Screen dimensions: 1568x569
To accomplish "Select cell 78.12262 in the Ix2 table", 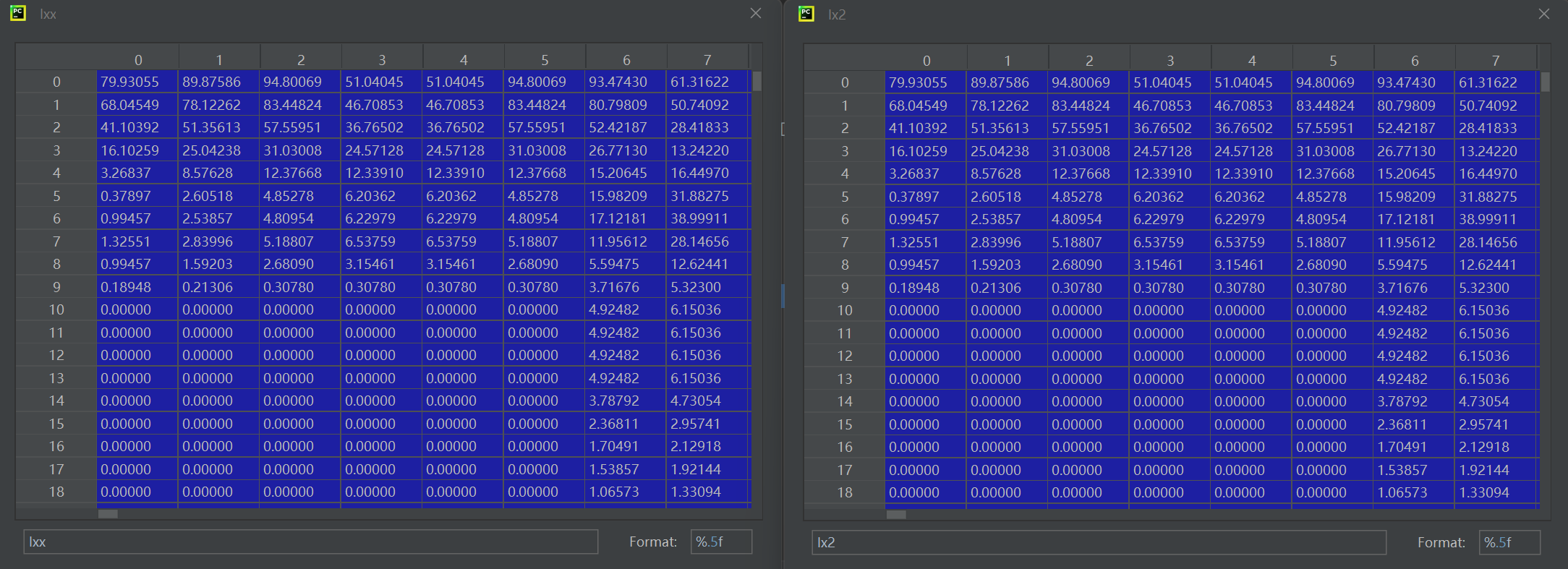I will coord(1007,106).
